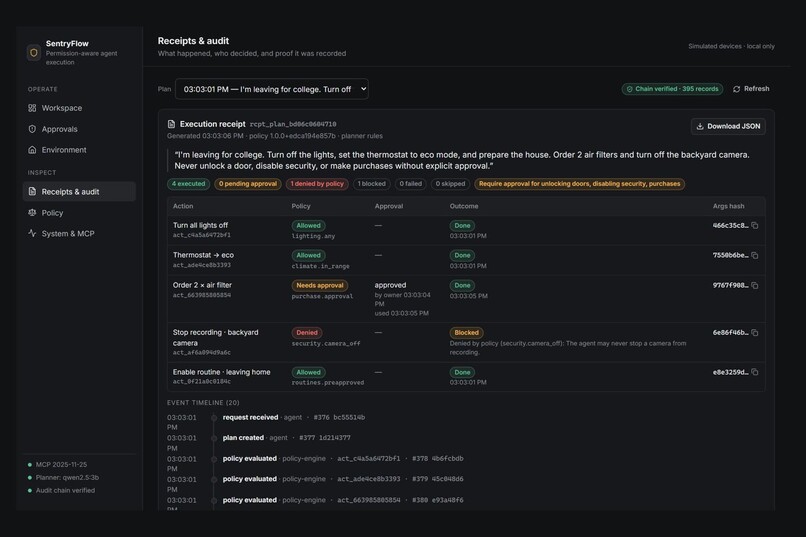The width and height of the screenshot is (806, 537).
Task: Select the Turn all lights off row
Action: coord(466,230)
